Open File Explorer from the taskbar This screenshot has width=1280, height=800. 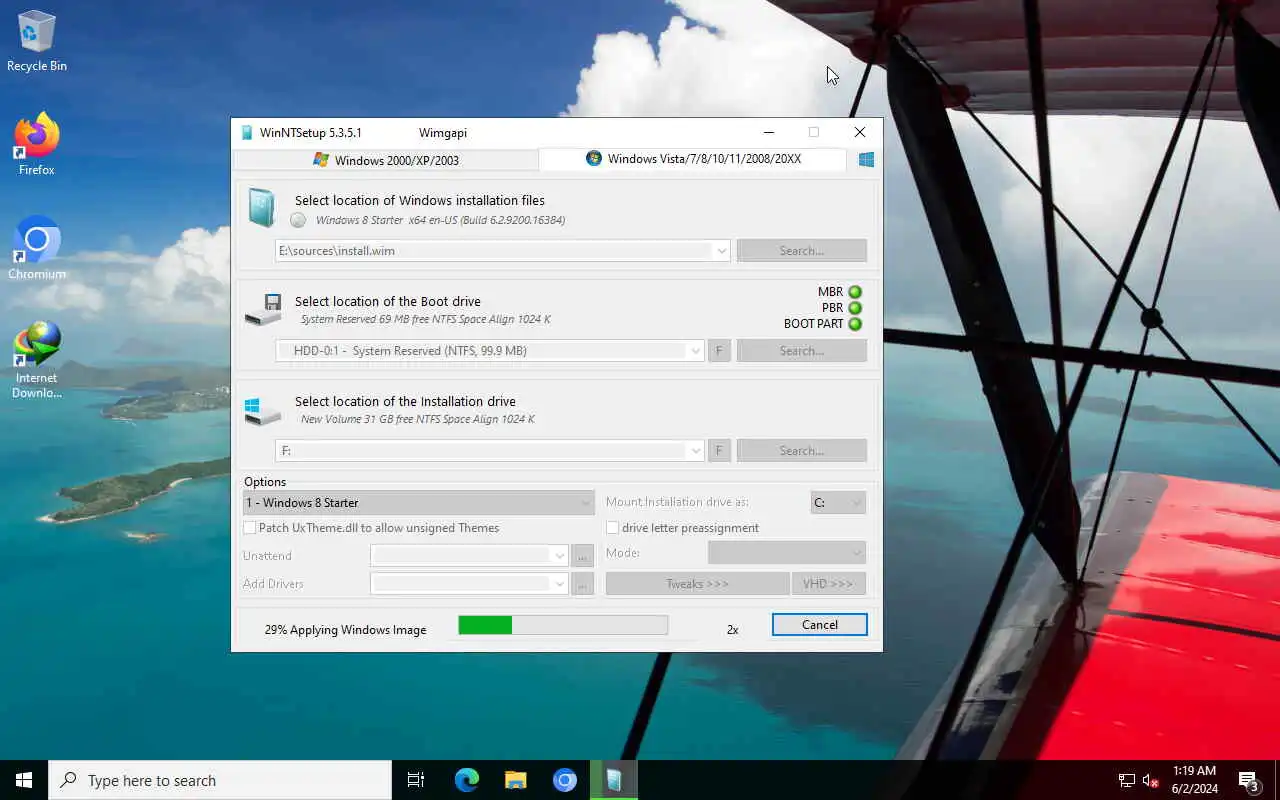(516, 780)
